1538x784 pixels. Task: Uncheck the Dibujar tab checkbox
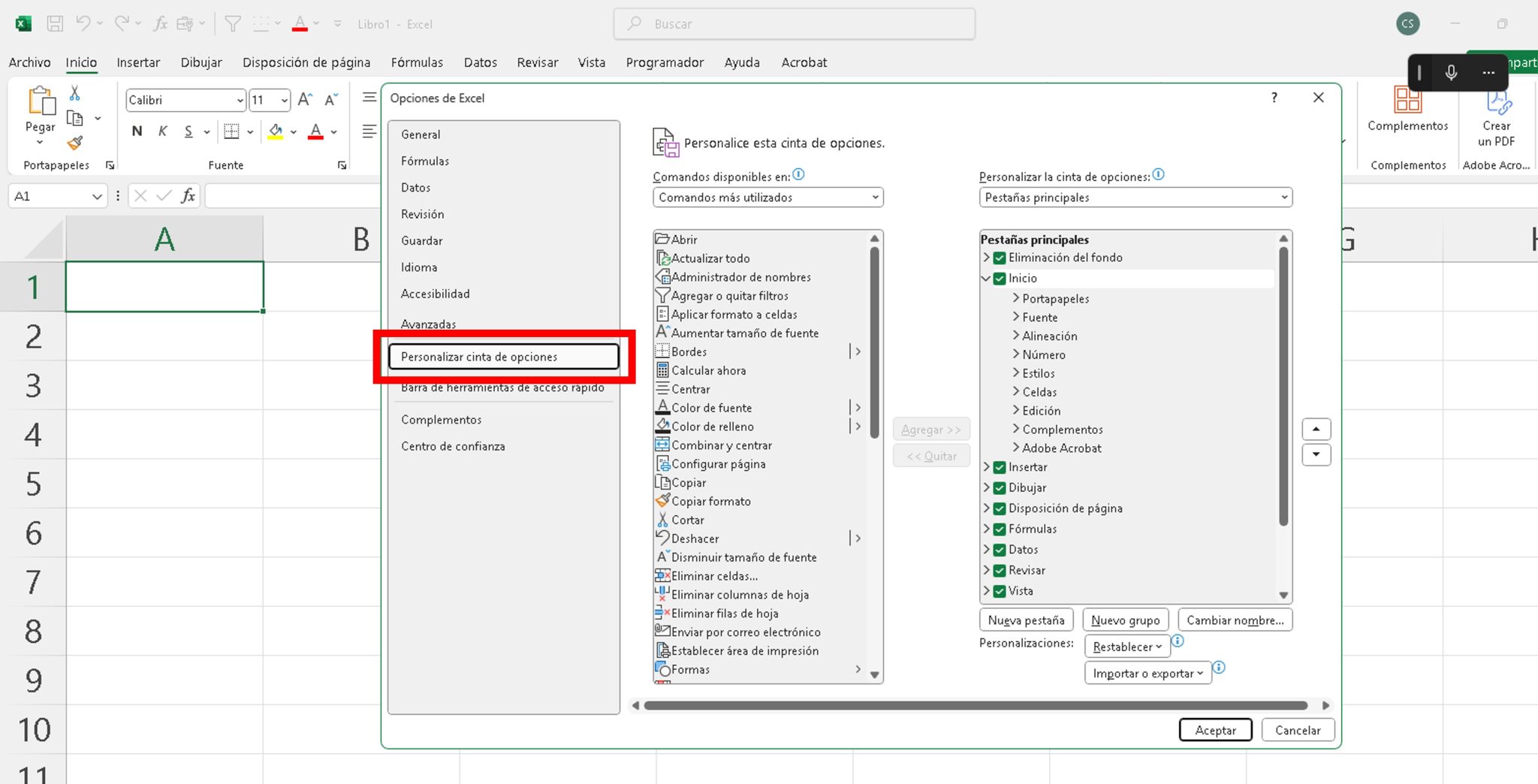(1000, 487)
